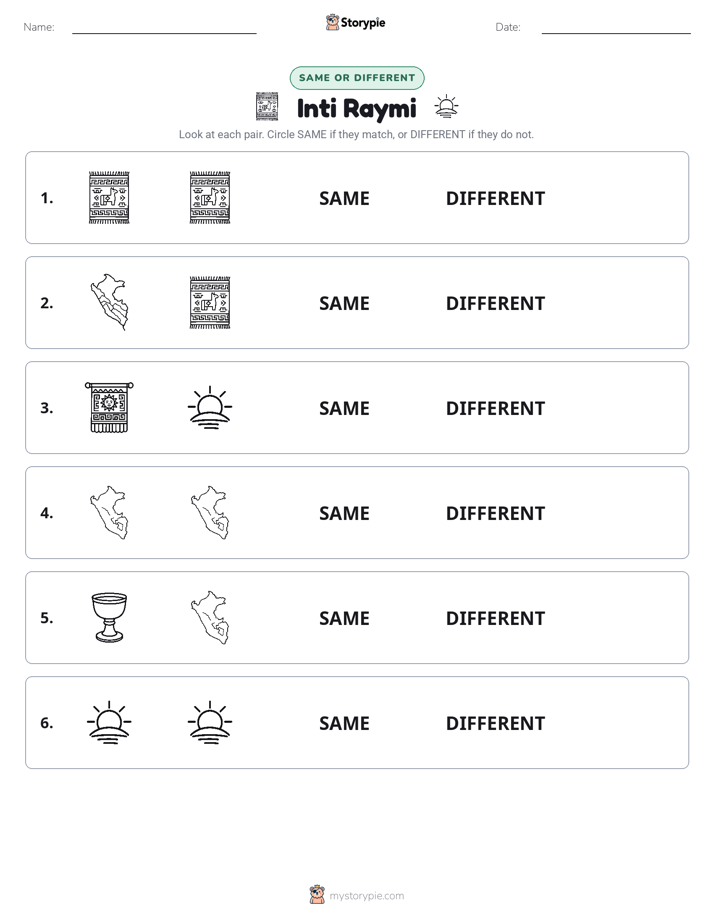This screenshot has height=924, width=714.
Task: Select SAME for pair 4
Action: 344,513
